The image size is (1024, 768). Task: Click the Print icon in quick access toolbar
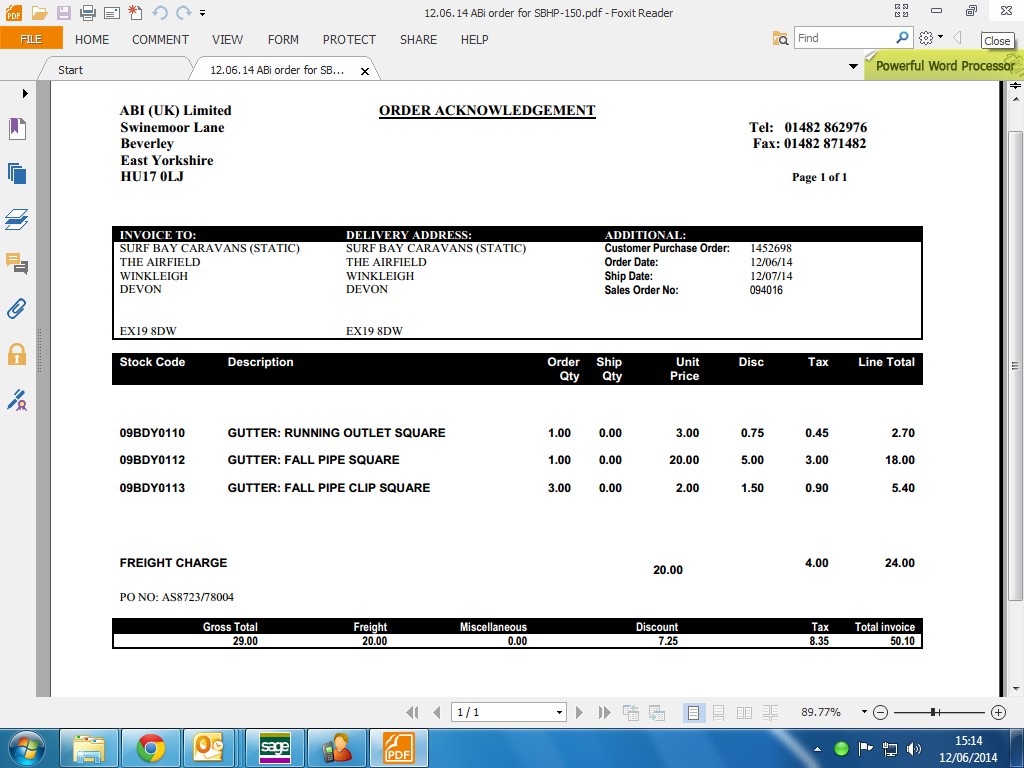(87, 13)
